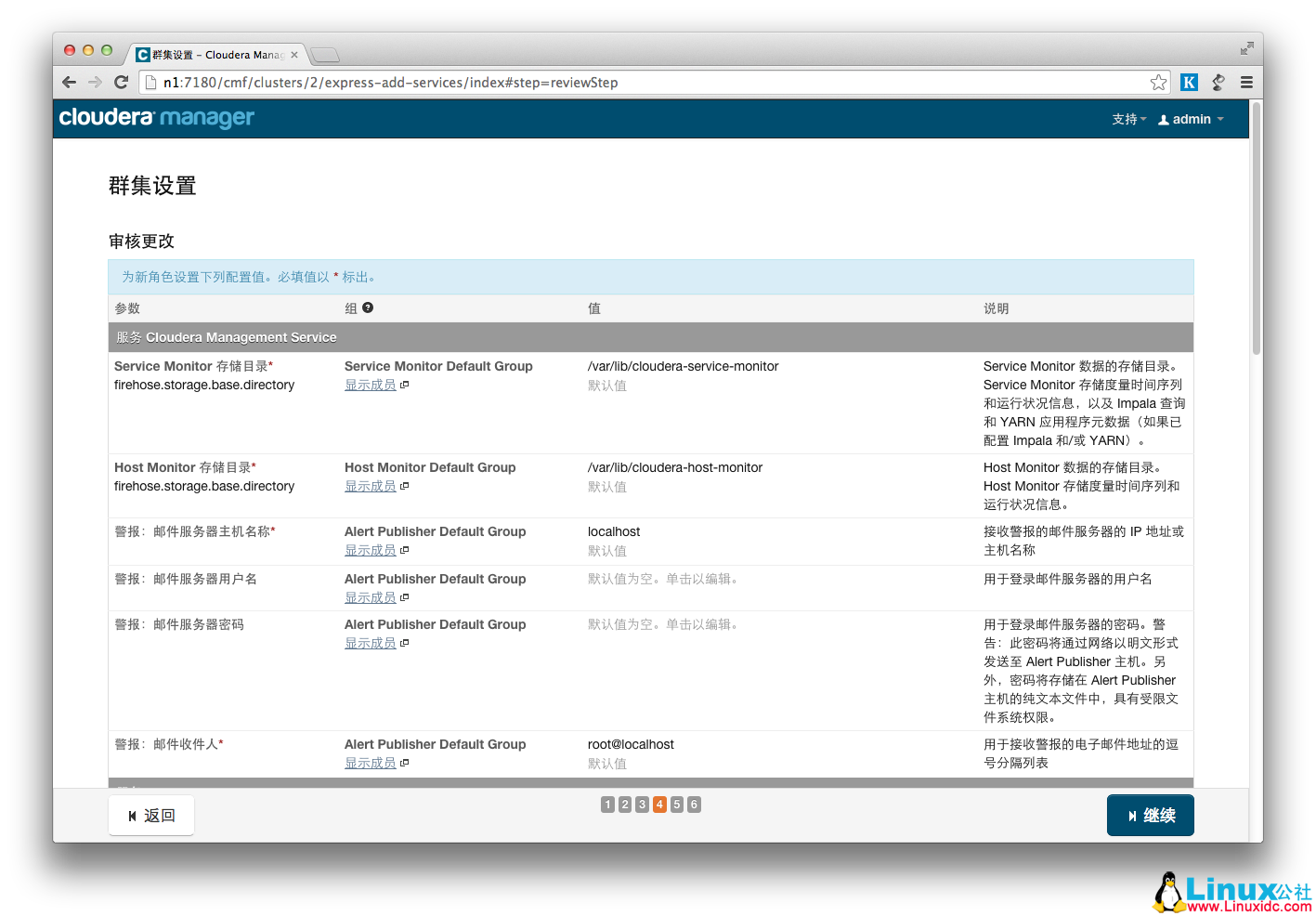Click the browser back arrow icon

point(69,82)
